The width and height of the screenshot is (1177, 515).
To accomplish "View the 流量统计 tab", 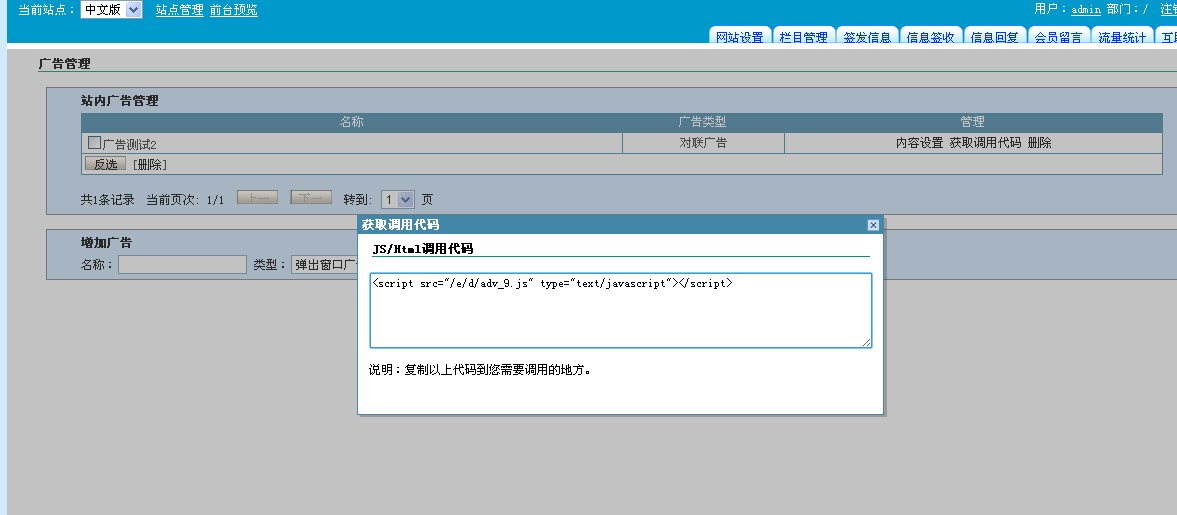I will 1122,37.
